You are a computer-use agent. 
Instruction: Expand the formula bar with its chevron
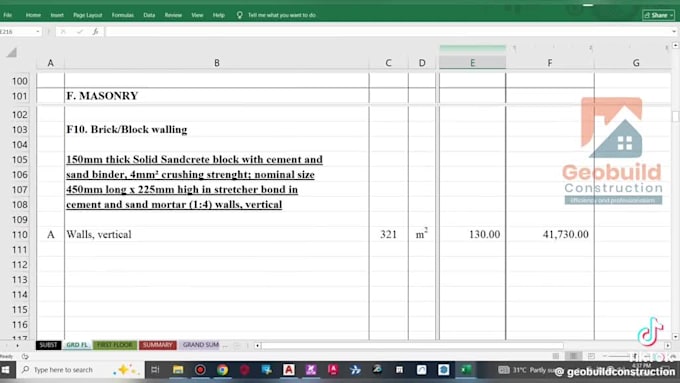(x=674, y=32)
